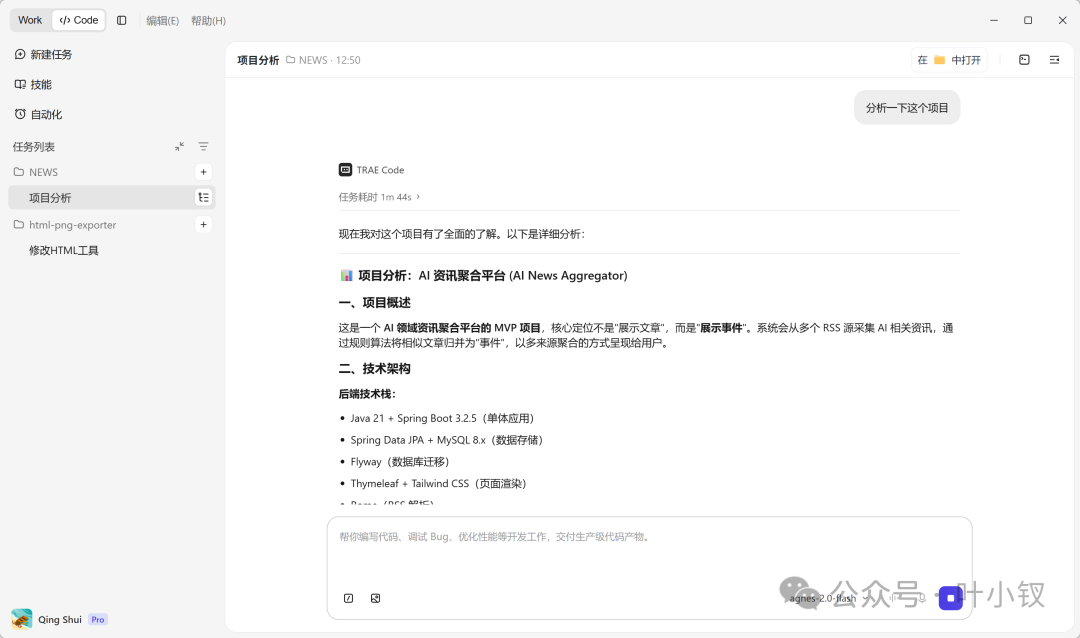Click the 二、技术架构 heading

tap(375, 369)
